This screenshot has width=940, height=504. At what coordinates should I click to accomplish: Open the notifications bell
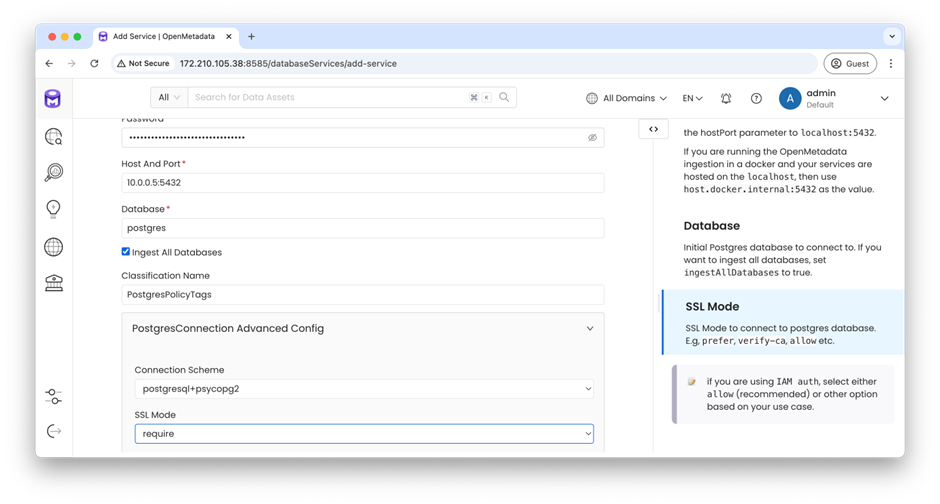click(726, 98)
